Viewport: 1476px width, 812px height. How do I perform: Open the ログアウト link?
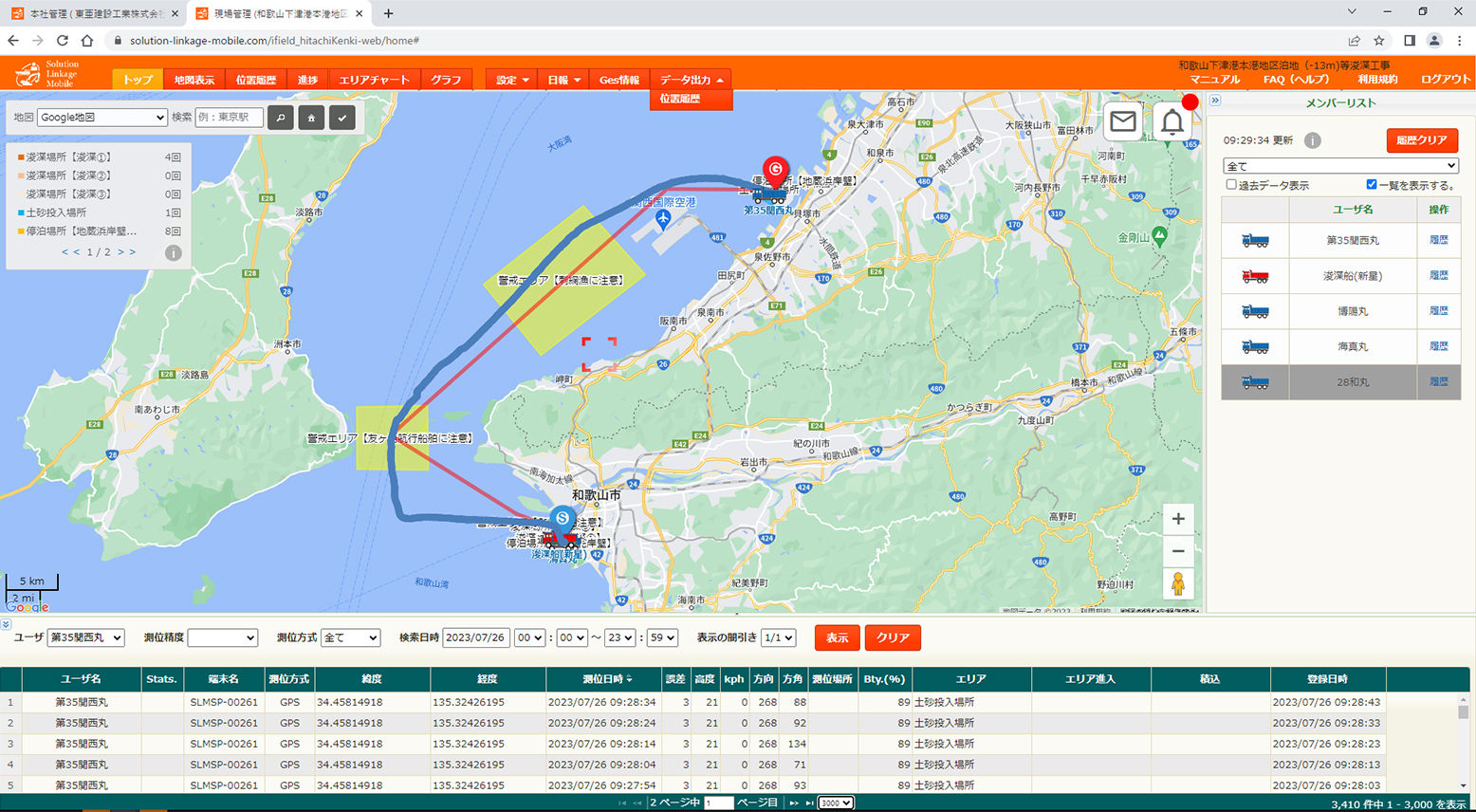1445,79
